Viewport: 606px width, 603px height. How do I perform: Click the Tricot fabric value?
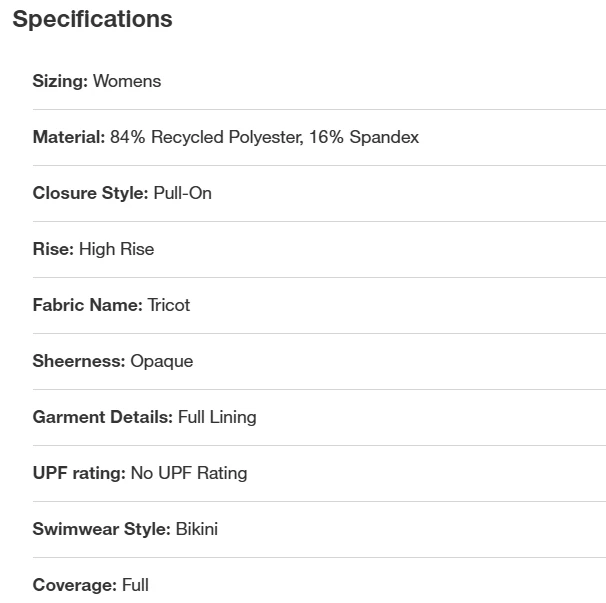(169, 305)
